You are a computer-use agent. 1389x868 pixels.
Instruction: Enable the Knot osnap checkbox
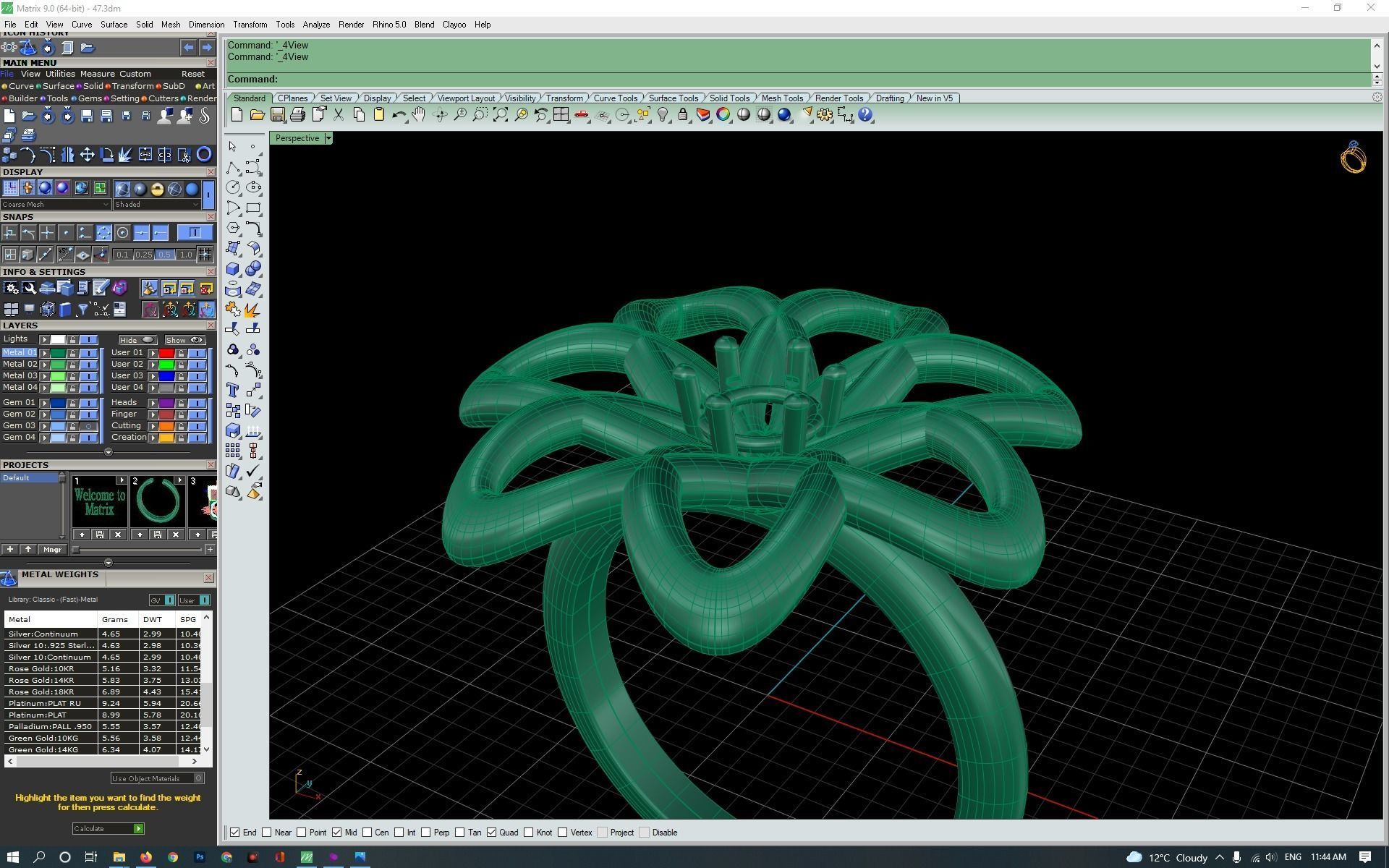point(529,833)
